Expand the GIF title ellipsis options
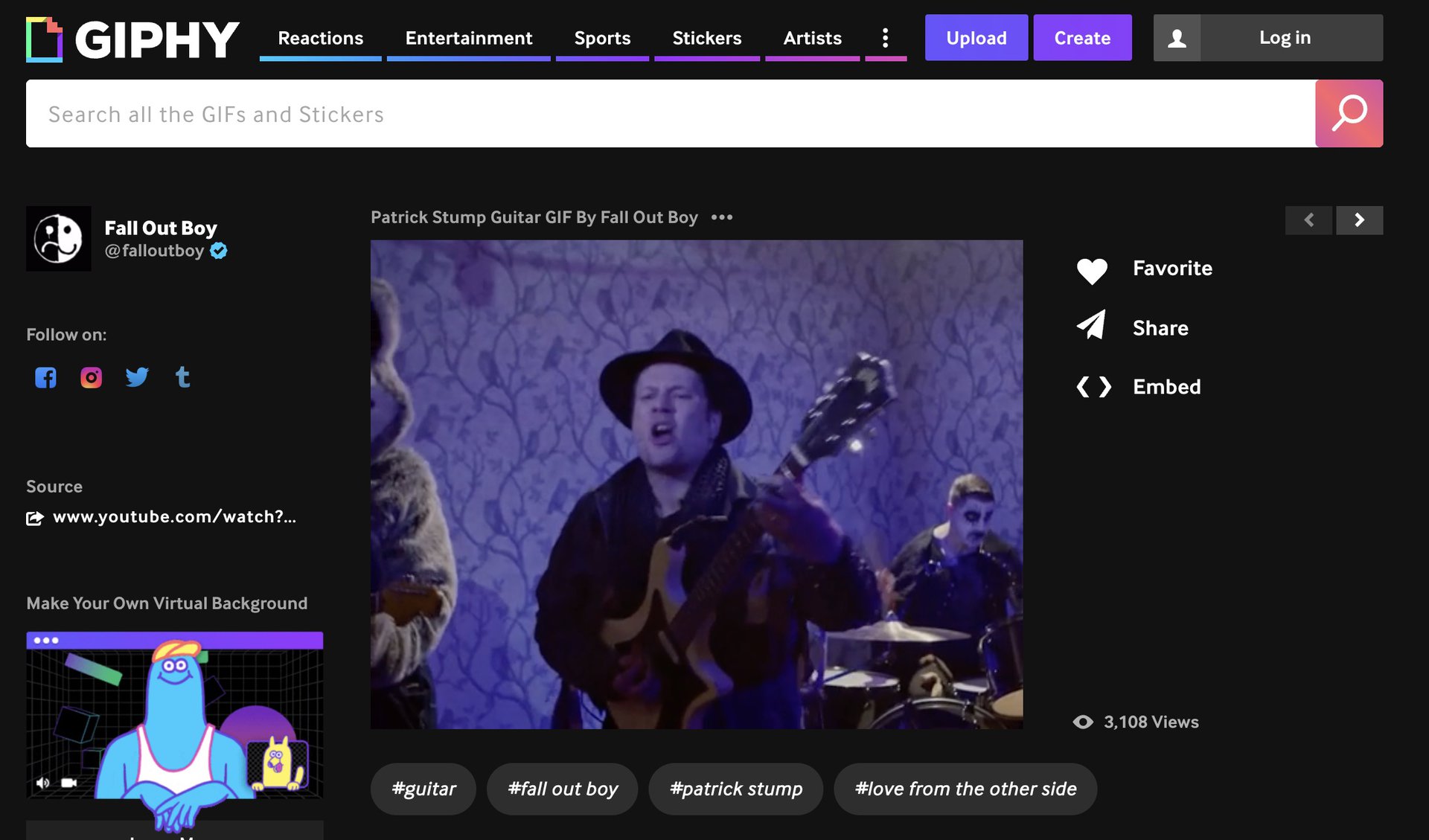1429x840 pixels. [721, 217]
